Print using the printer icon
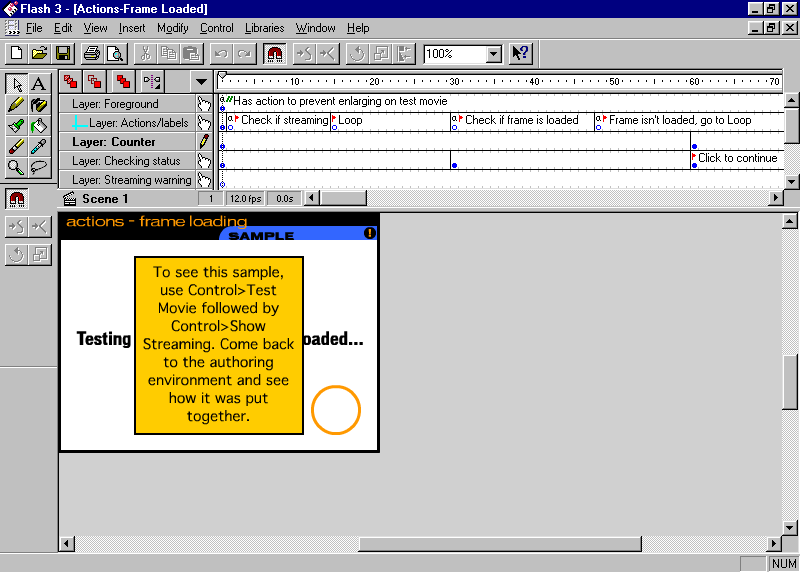 click(92, 54)
